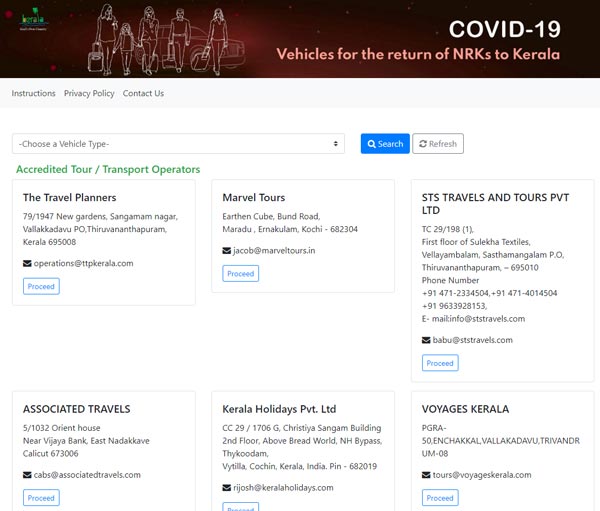
Task: Click the Kerala Holidays Pvt. Ltd title
Action: click(x=279, y=409)
